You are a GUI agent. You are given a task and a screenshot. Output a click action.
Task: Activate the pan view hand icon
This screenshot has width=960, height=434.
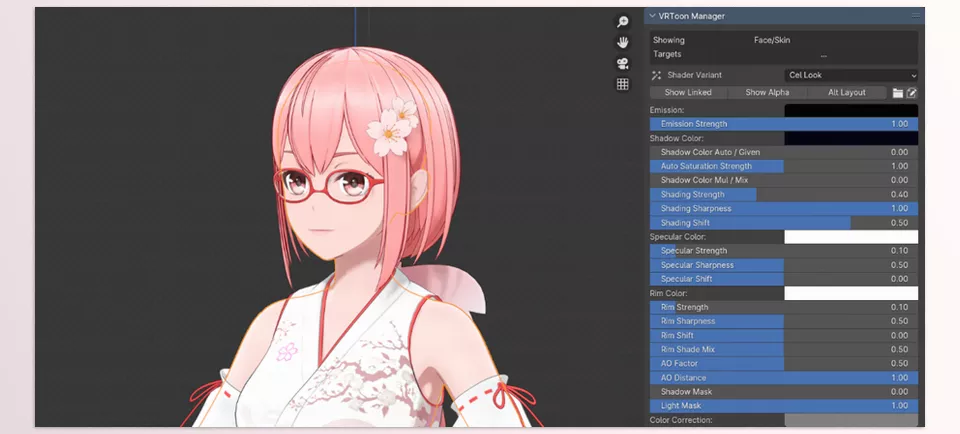click(x=623, y=42)
